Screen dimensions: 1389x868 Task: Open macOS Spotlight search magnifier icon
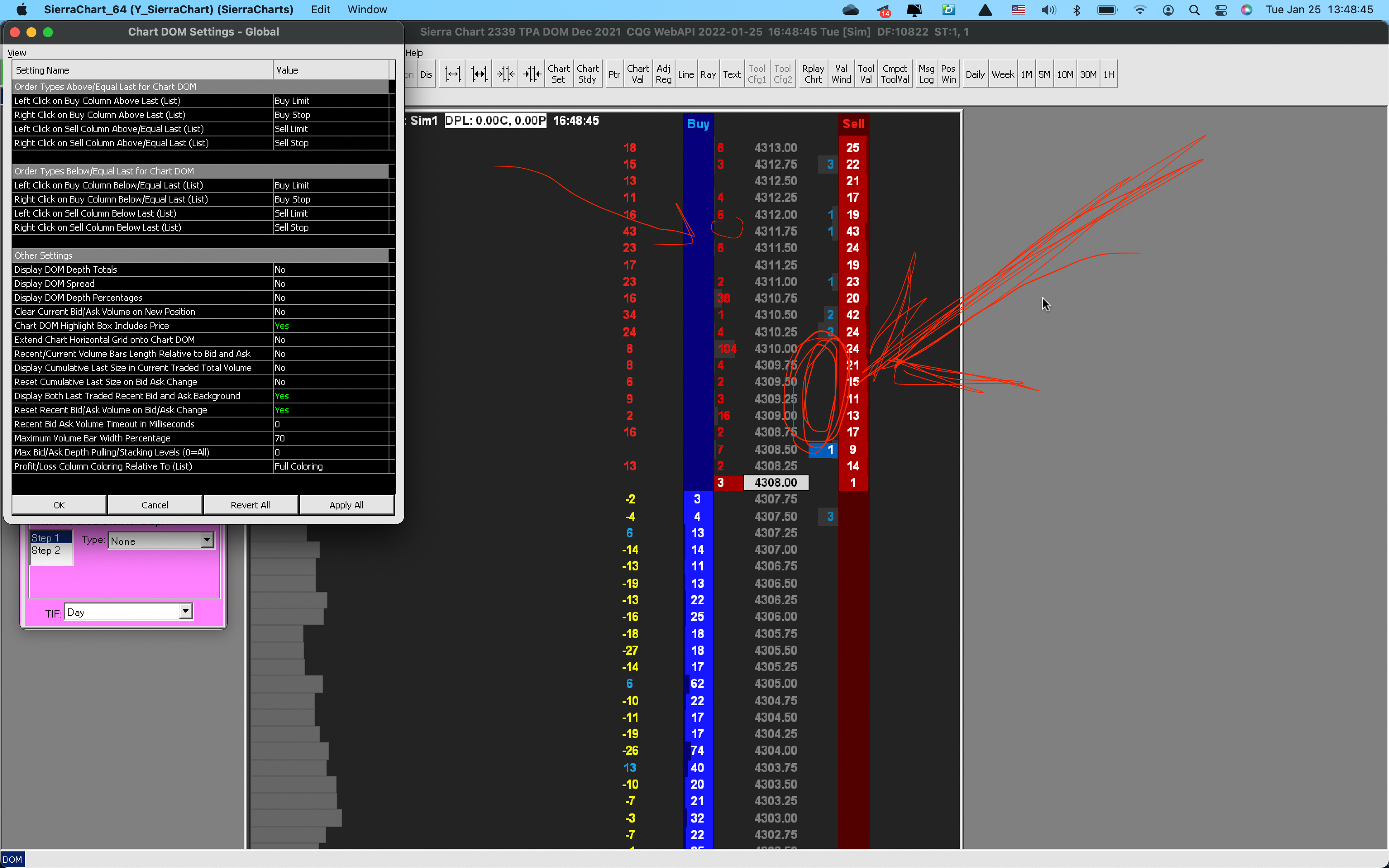(x=1194, y=10)
